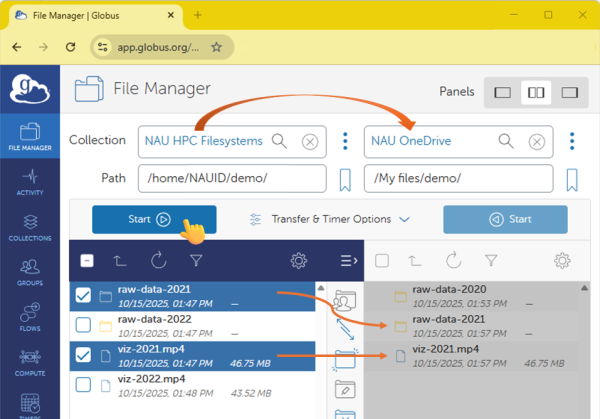Image resolution: width=600 pixels, height=419 pixels.
Task: Tick the viz-2022.mp4 file checkbox
Action: click(x=84, y=384)
